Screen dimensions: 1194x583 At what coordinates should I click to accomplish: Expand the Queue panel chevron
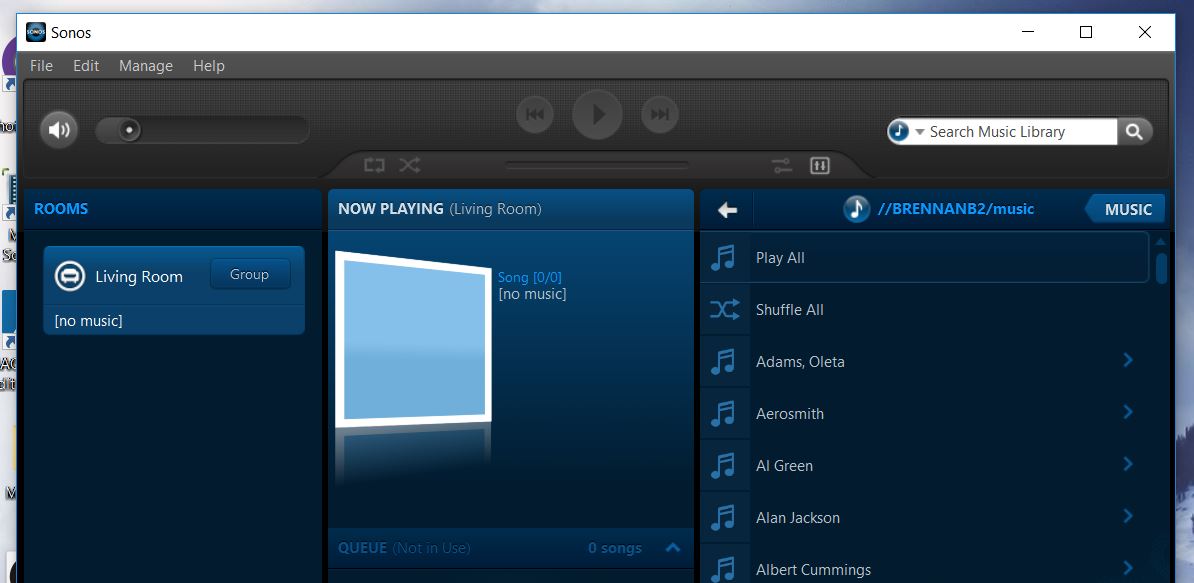pos(672,547)
